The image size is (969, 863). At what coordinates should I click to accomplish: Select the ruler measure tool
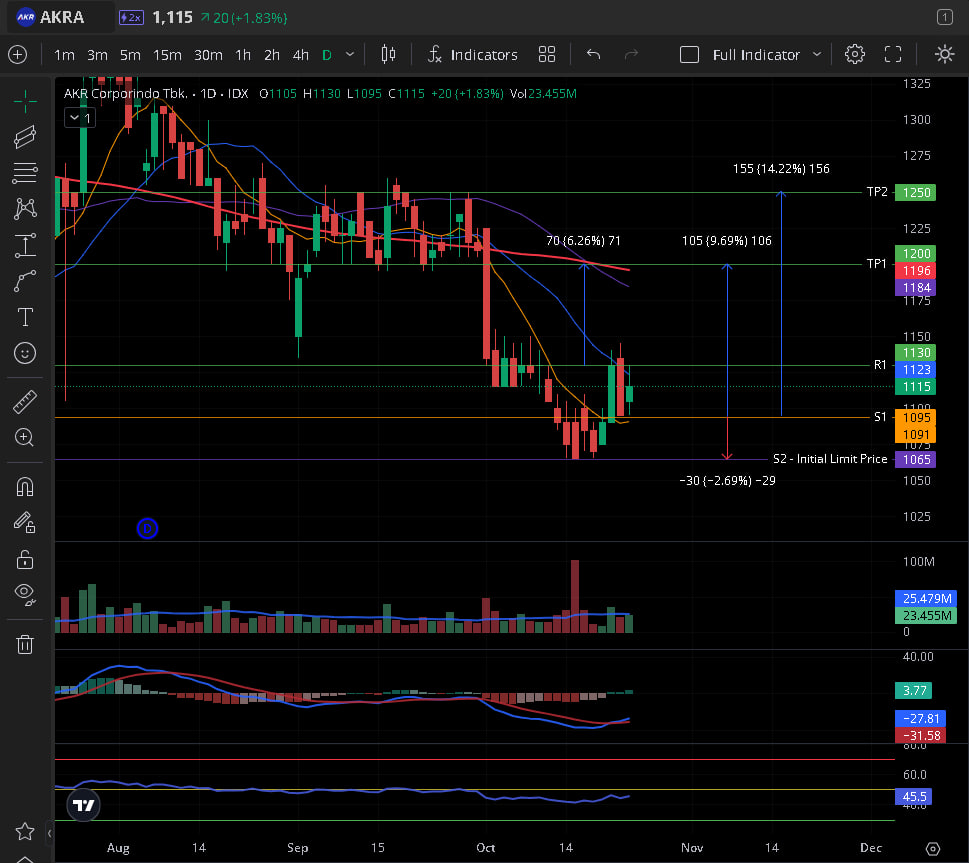[x=25, y=402]
